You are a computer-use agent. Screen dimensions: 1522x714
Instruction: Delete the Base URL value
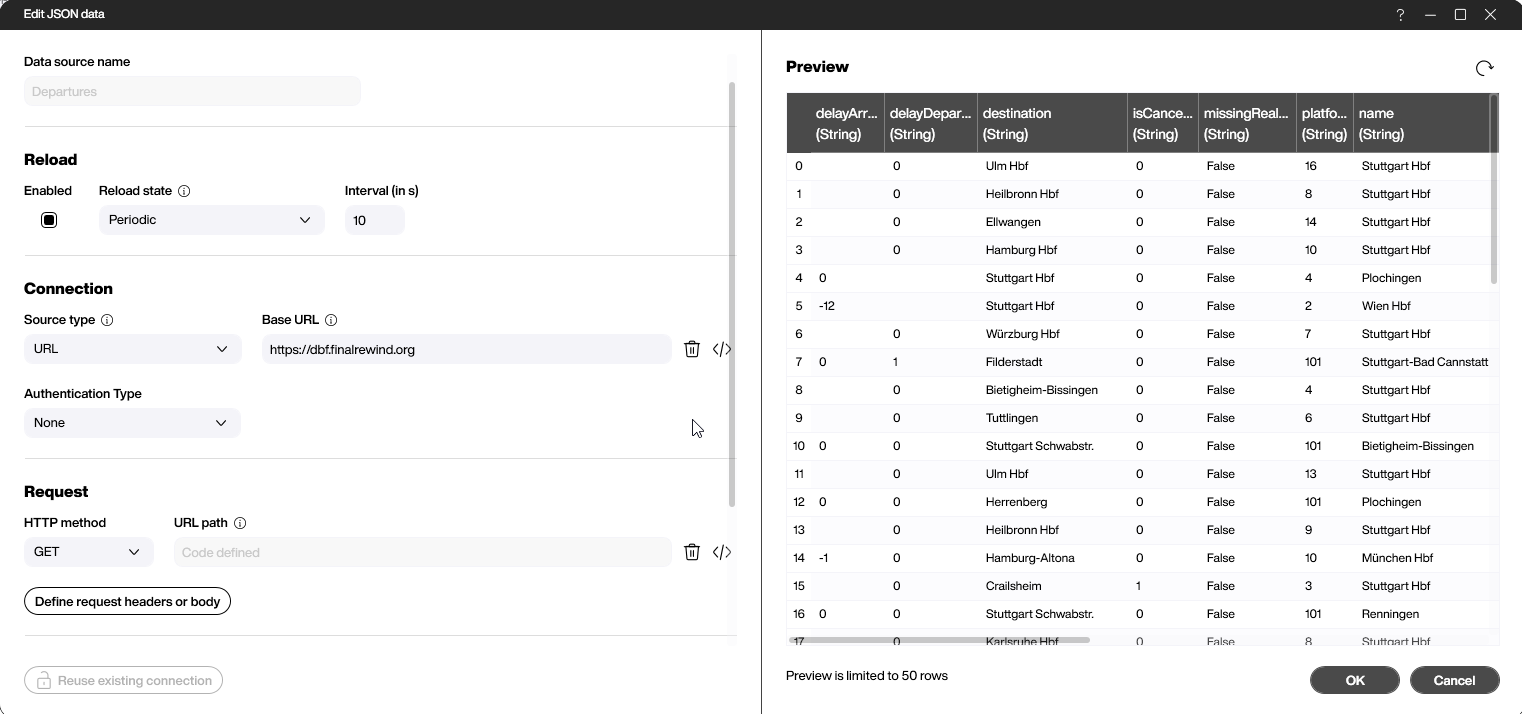[691, 349]
